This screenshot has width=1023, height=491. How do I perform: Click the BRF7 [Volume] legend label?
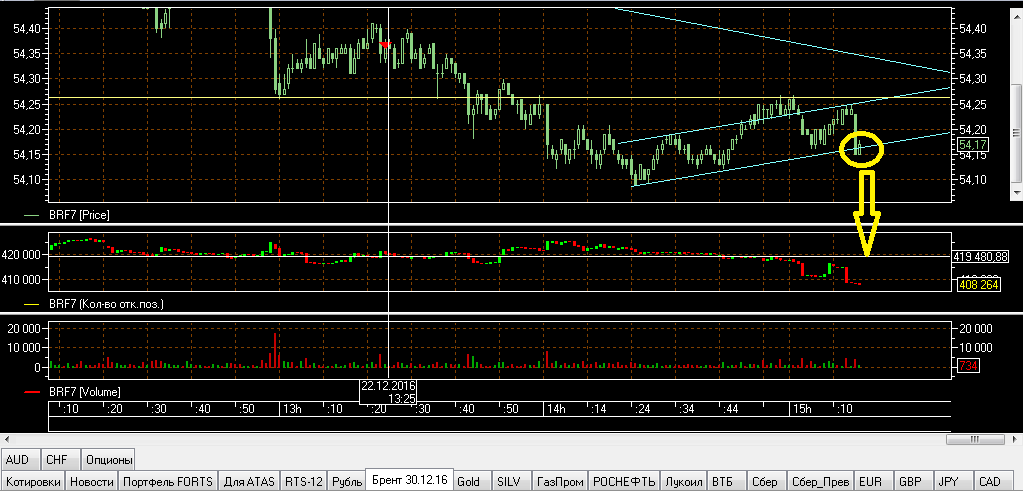point(84,392)
